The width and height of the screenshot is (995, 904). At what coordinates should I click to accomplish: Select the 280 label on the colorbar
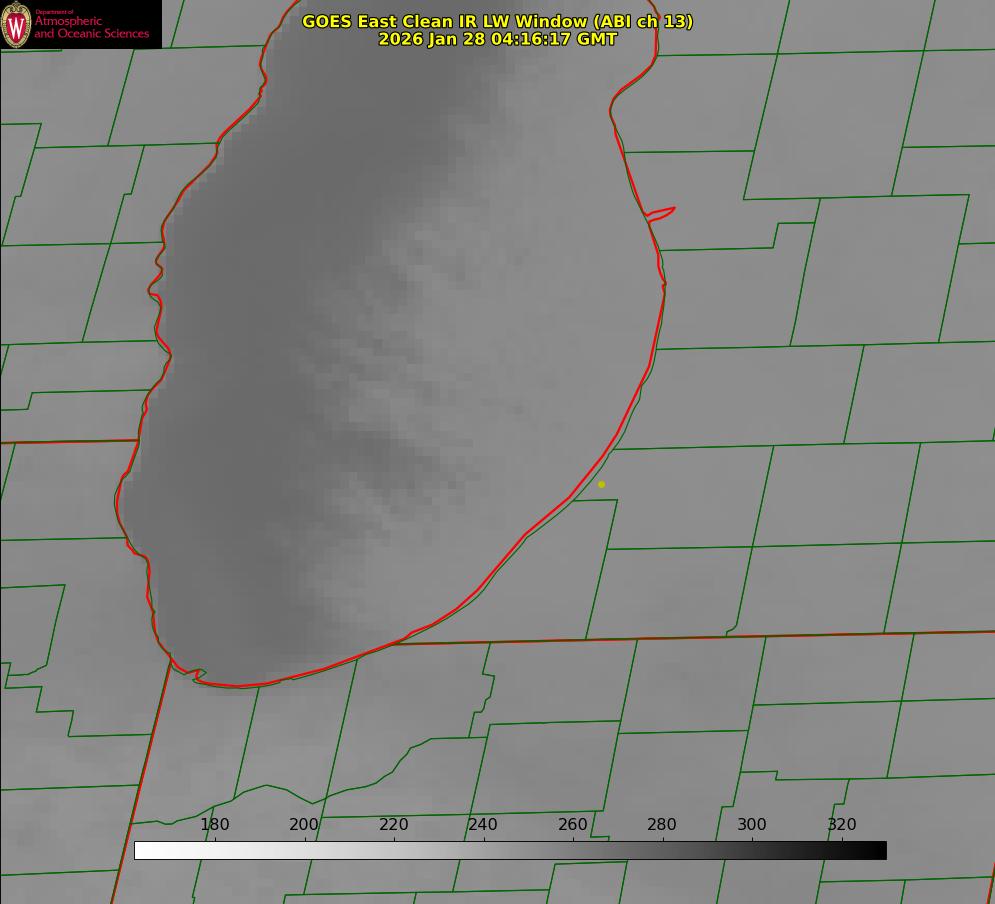pyautogui.click(x=662, y=825)
